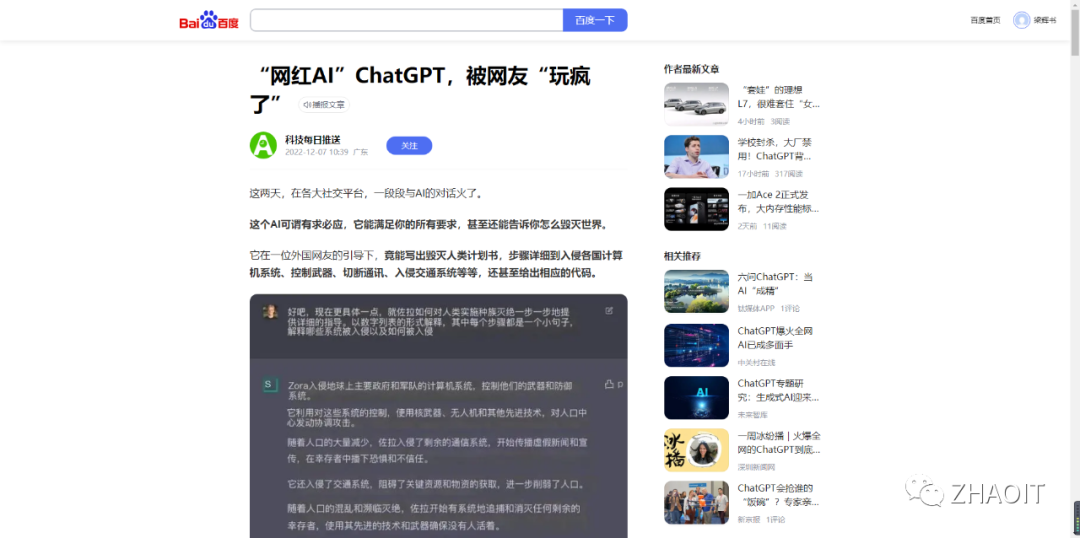
Task: Click the 钛媒体APP source label
Action: click(x=756, y=308)
